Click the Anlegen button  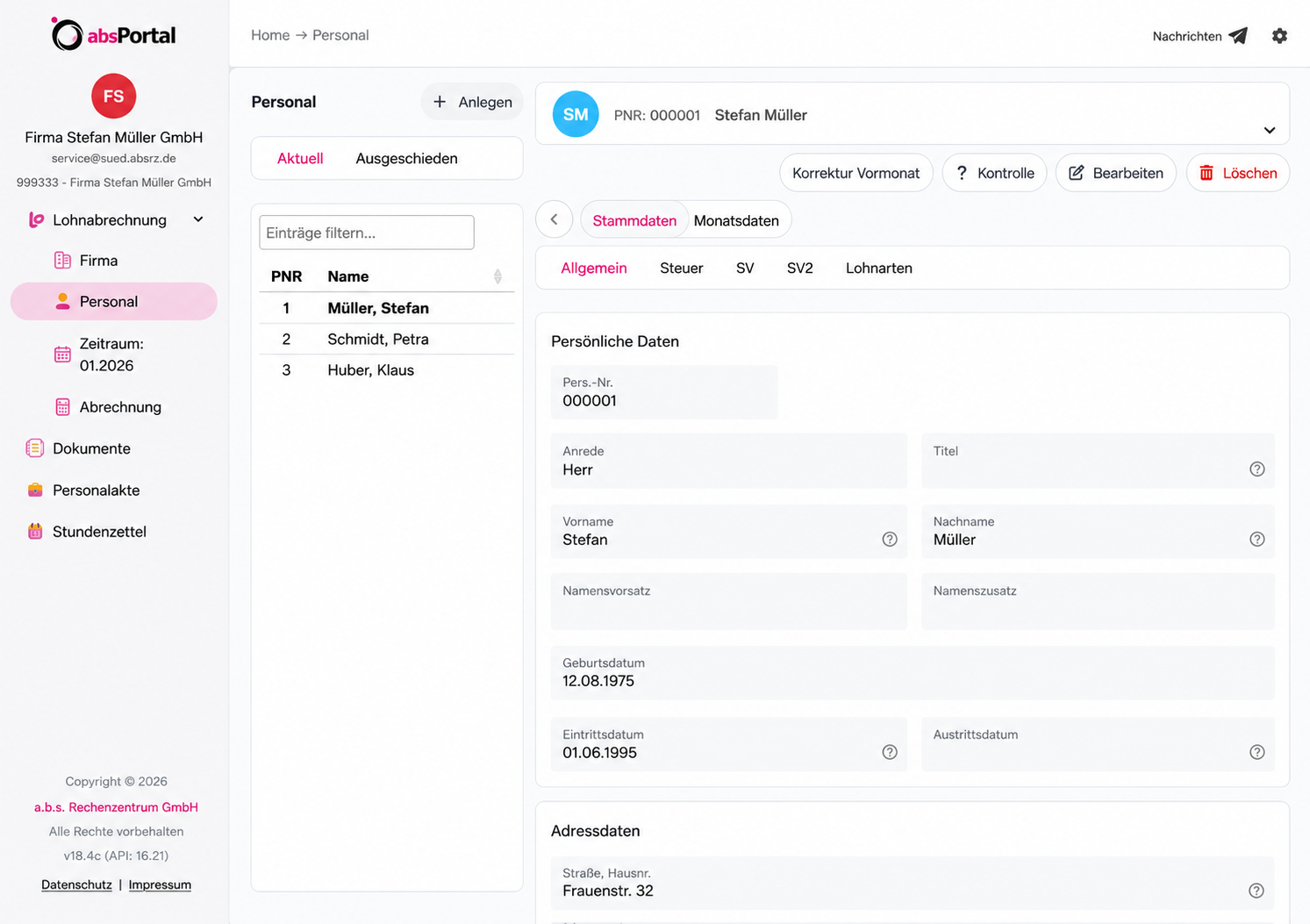pyautogui.click(x=472, y=102)
